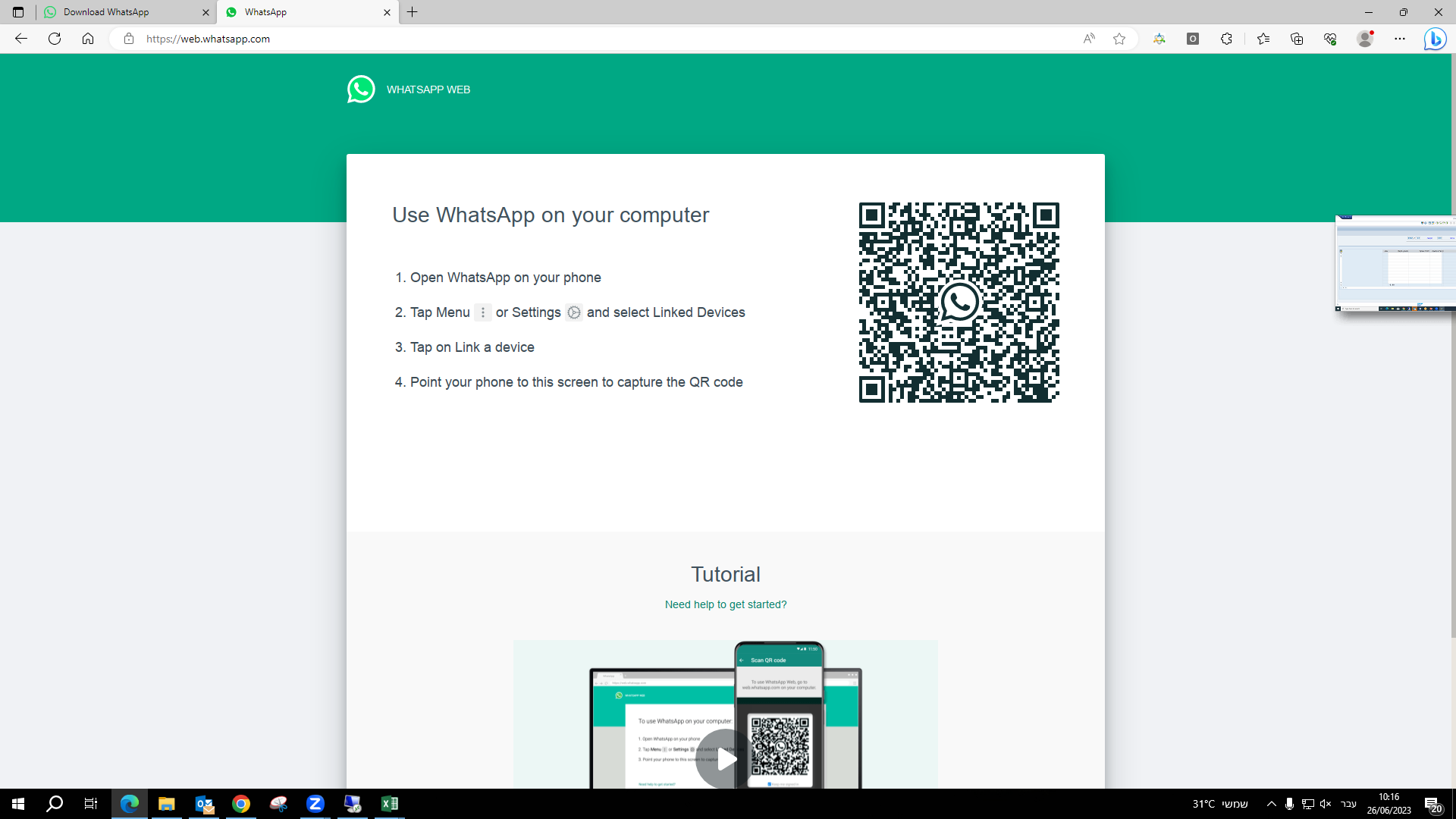The image size is (1456, 819).
Task: Expand hidden system tray icons chevron
Action: 1272,804
